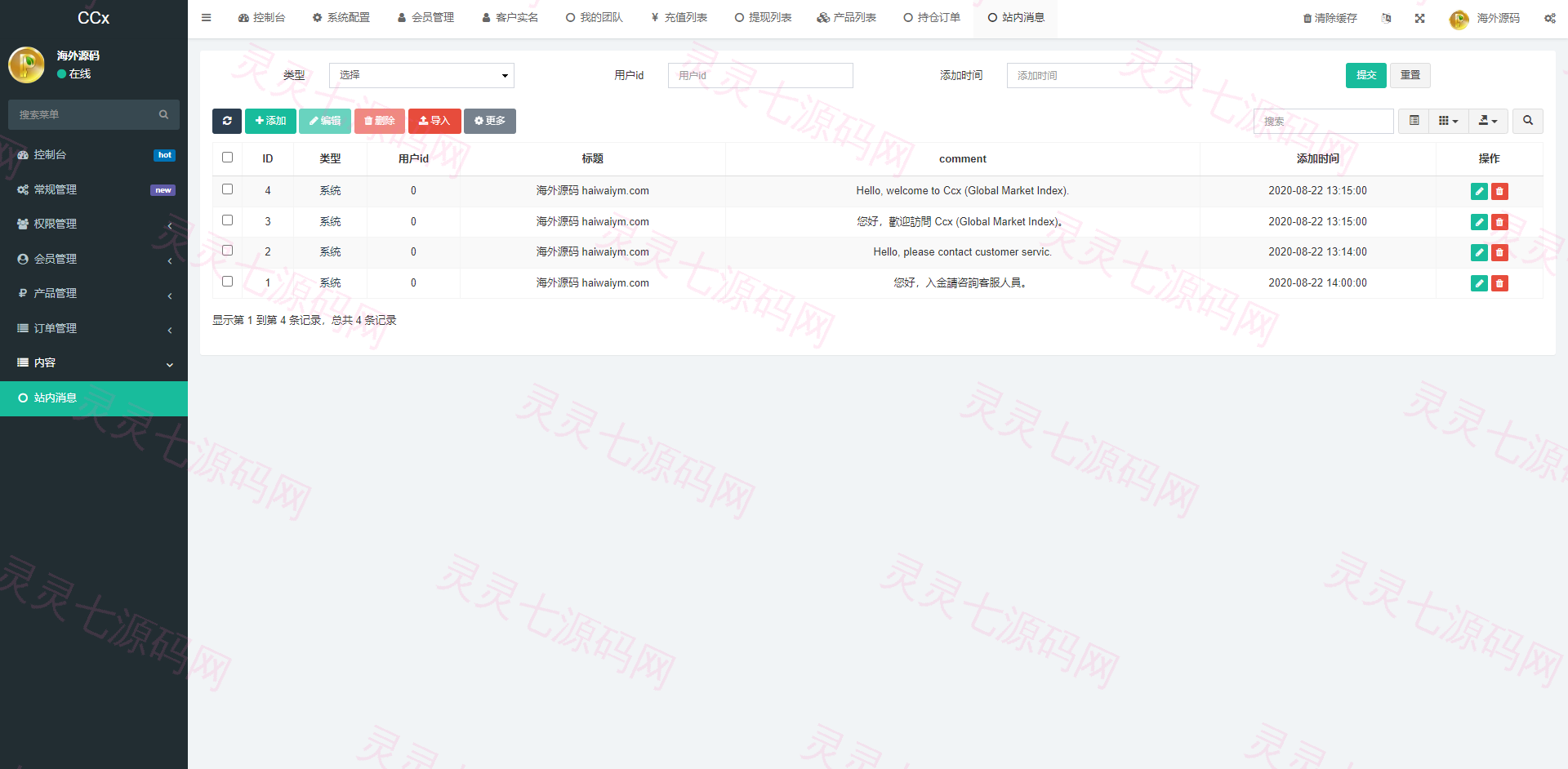Open the language switch icon

click(1386, 18)
